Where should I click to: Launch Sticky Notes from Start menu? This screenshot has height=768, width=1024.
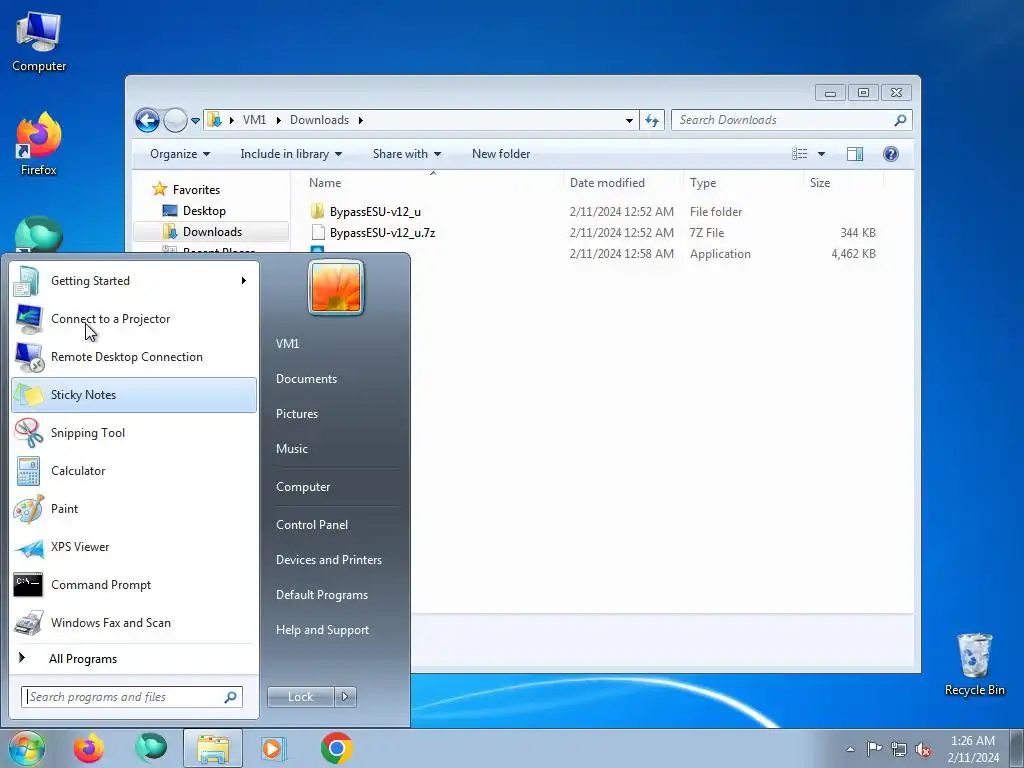(x=134, y=394)
